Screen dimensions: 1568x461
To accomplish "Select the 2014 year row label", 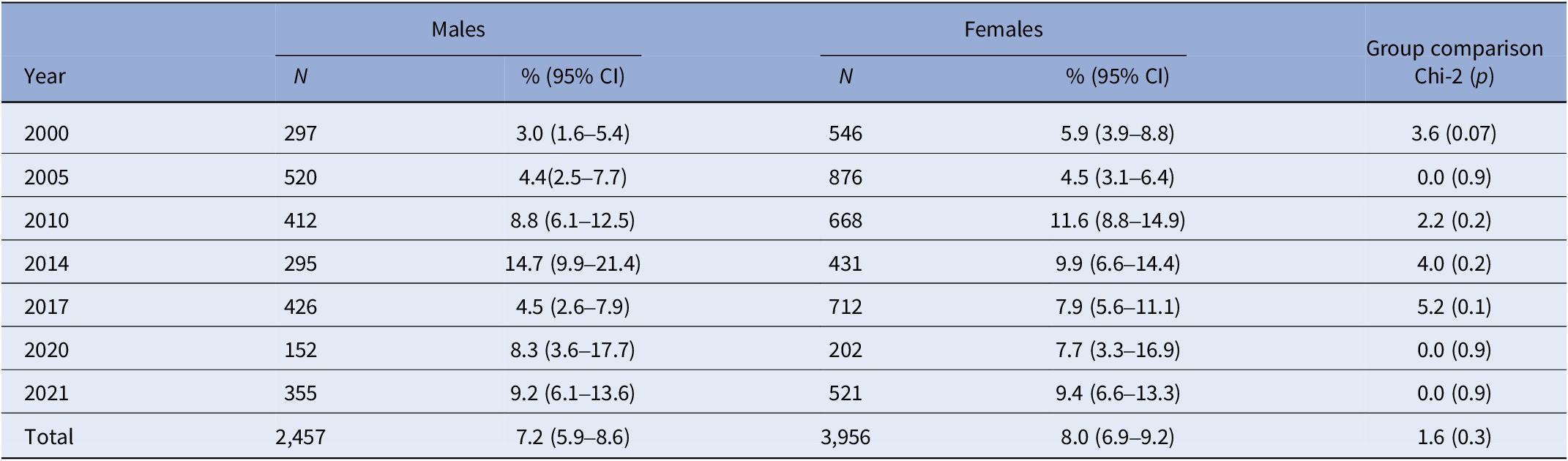I will (x=46, y=263).
